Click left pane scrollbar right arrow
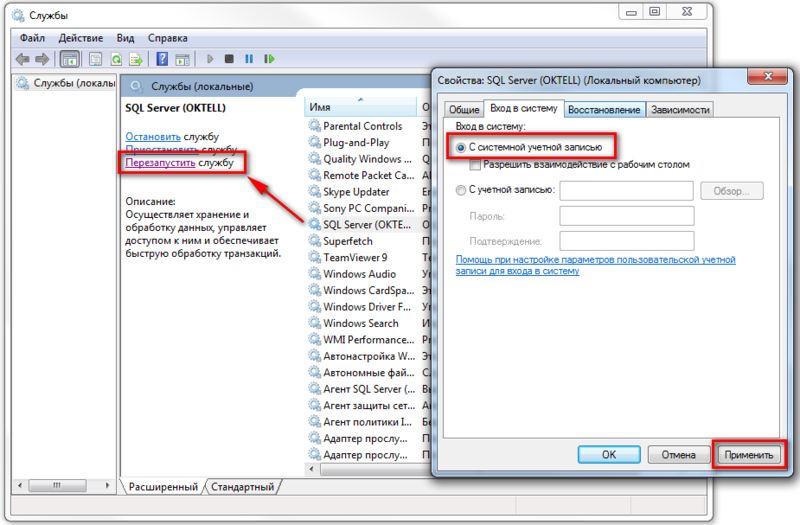The height and width of the screenshot is (525, 800). (x=107, y=485)
